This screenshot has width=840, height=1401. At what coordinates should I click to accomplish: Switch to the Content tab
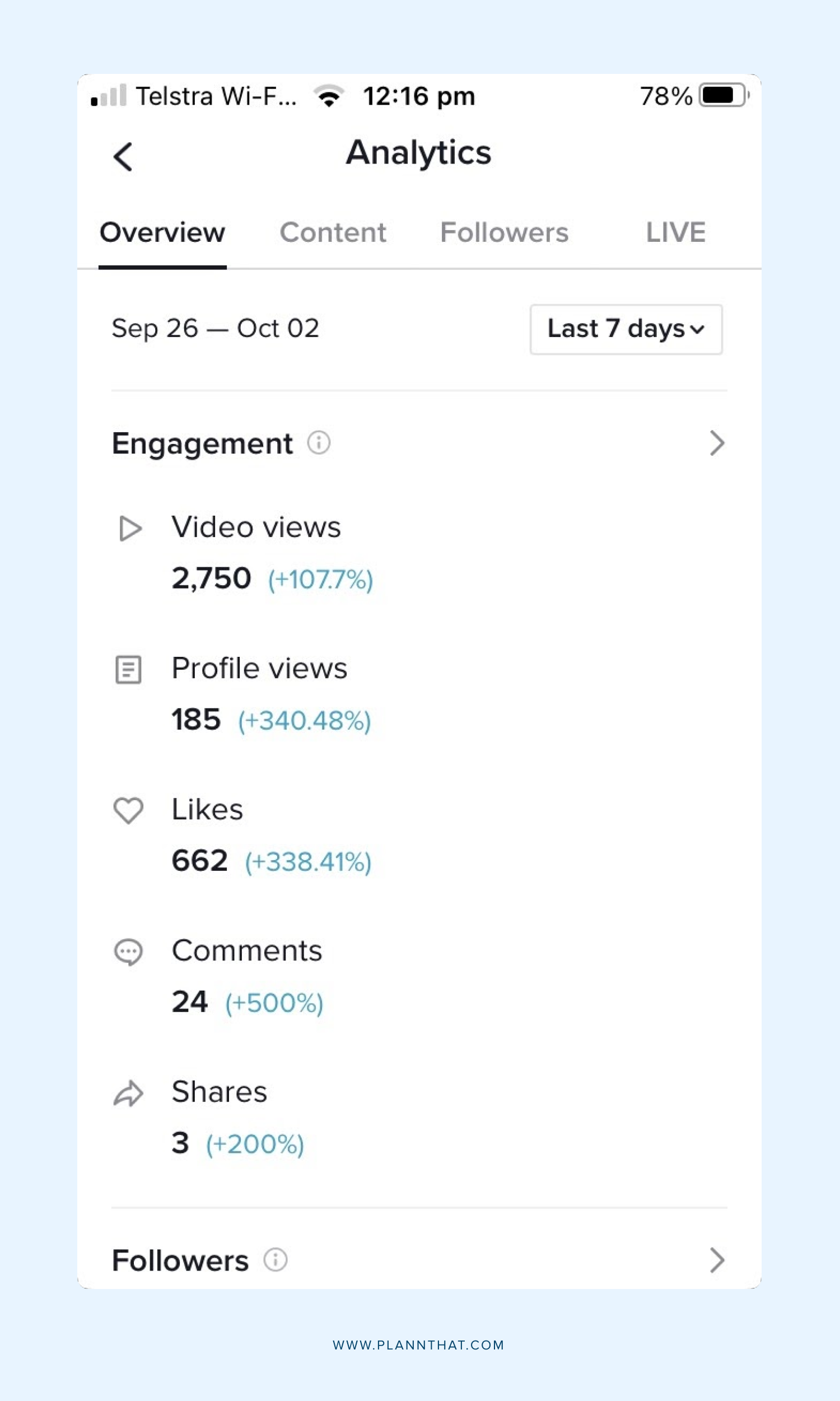tap(334, 232)
